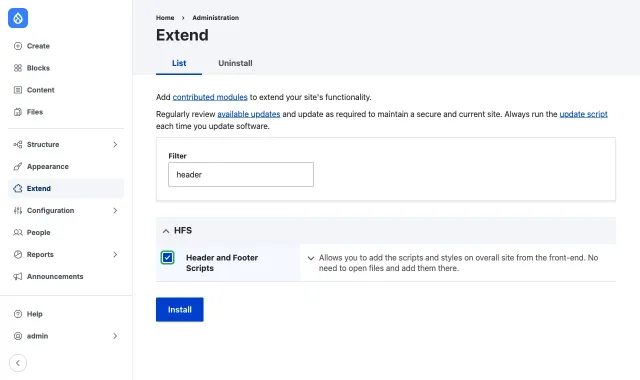This screenshot has height=380, width=640.
Task: Click the Content page icon
Action: click(x=18, y=90)
